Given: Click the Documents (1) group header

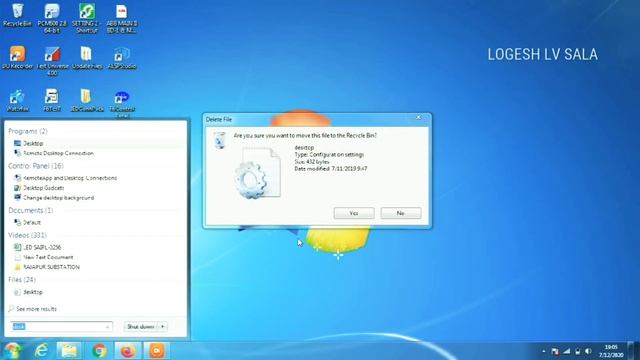Looking at the screenshot, I should pyautogui.click(x=31, y=210).
